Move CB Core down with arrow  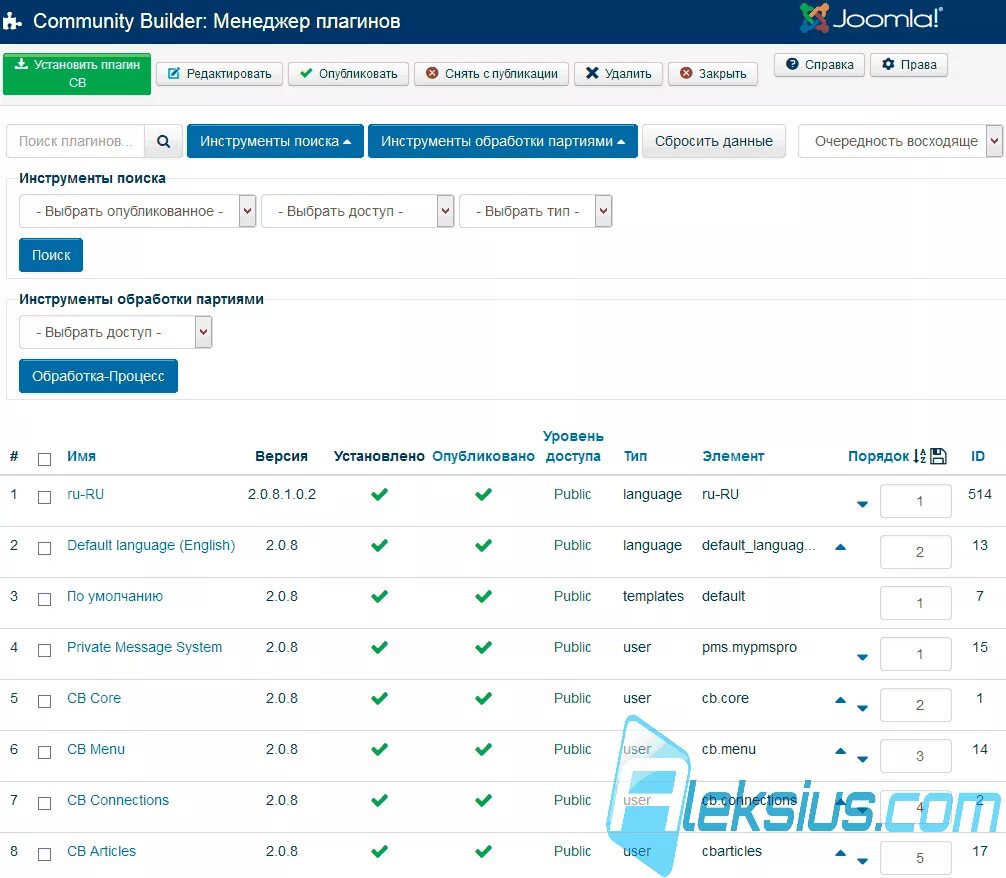pos(862,708)
